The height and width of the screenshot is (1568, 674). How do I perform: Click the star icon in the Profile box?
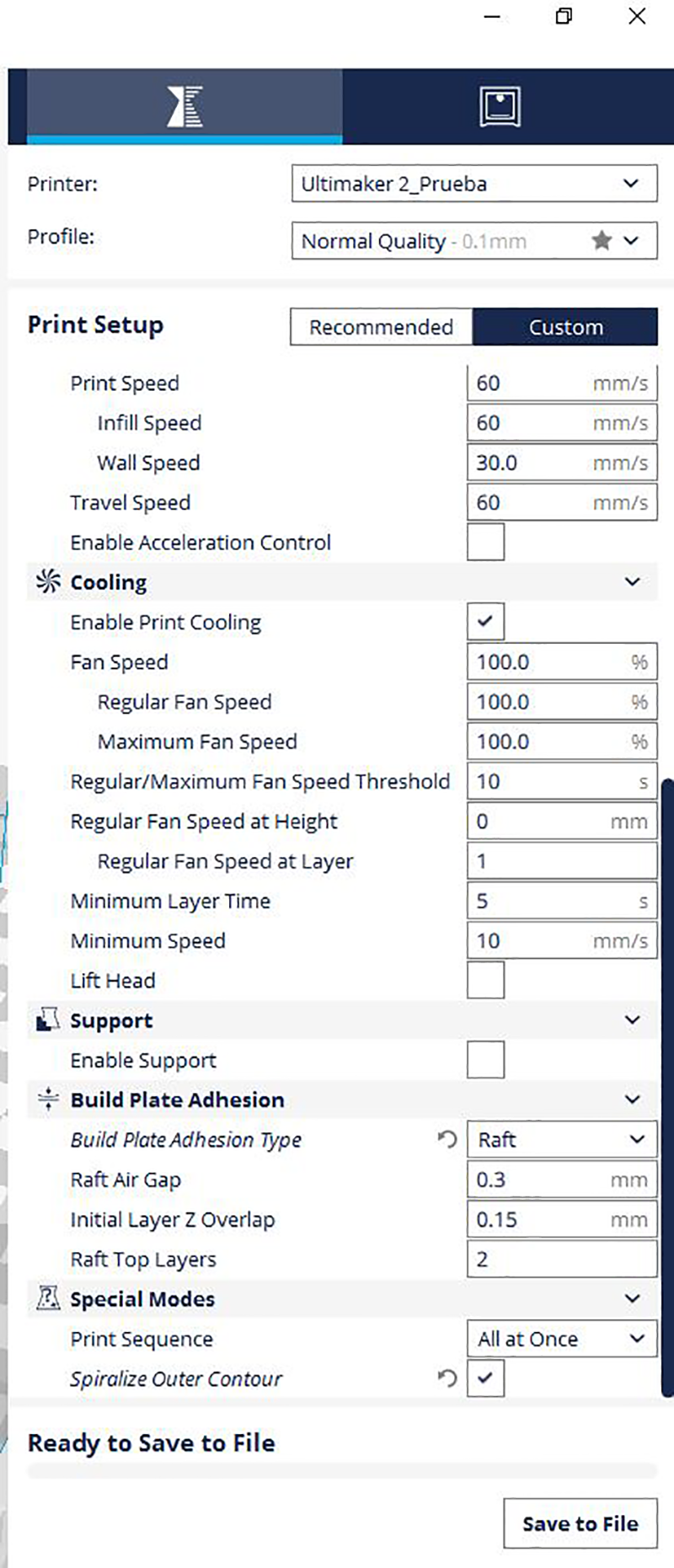[x=602, y=241]
